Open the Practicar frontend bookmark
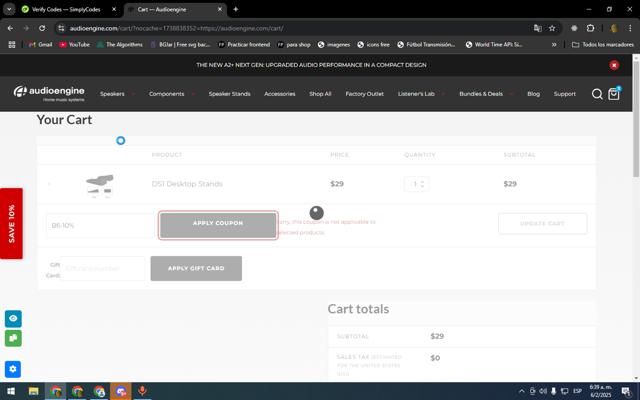The height and width of the screenshot is (400, 640). point(244,44)
